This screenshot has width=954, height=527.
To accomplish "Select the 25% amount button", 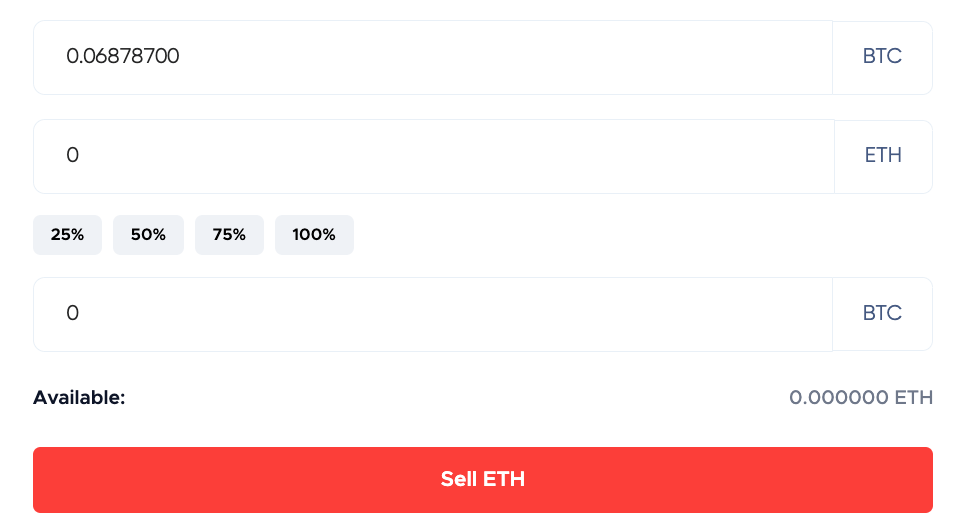I will [67, 235].
